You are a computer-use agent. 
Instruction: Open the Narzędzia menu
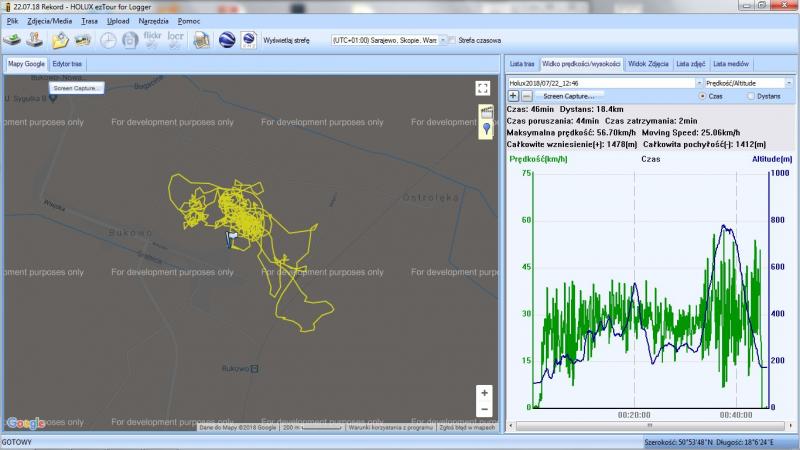(153, 20)
